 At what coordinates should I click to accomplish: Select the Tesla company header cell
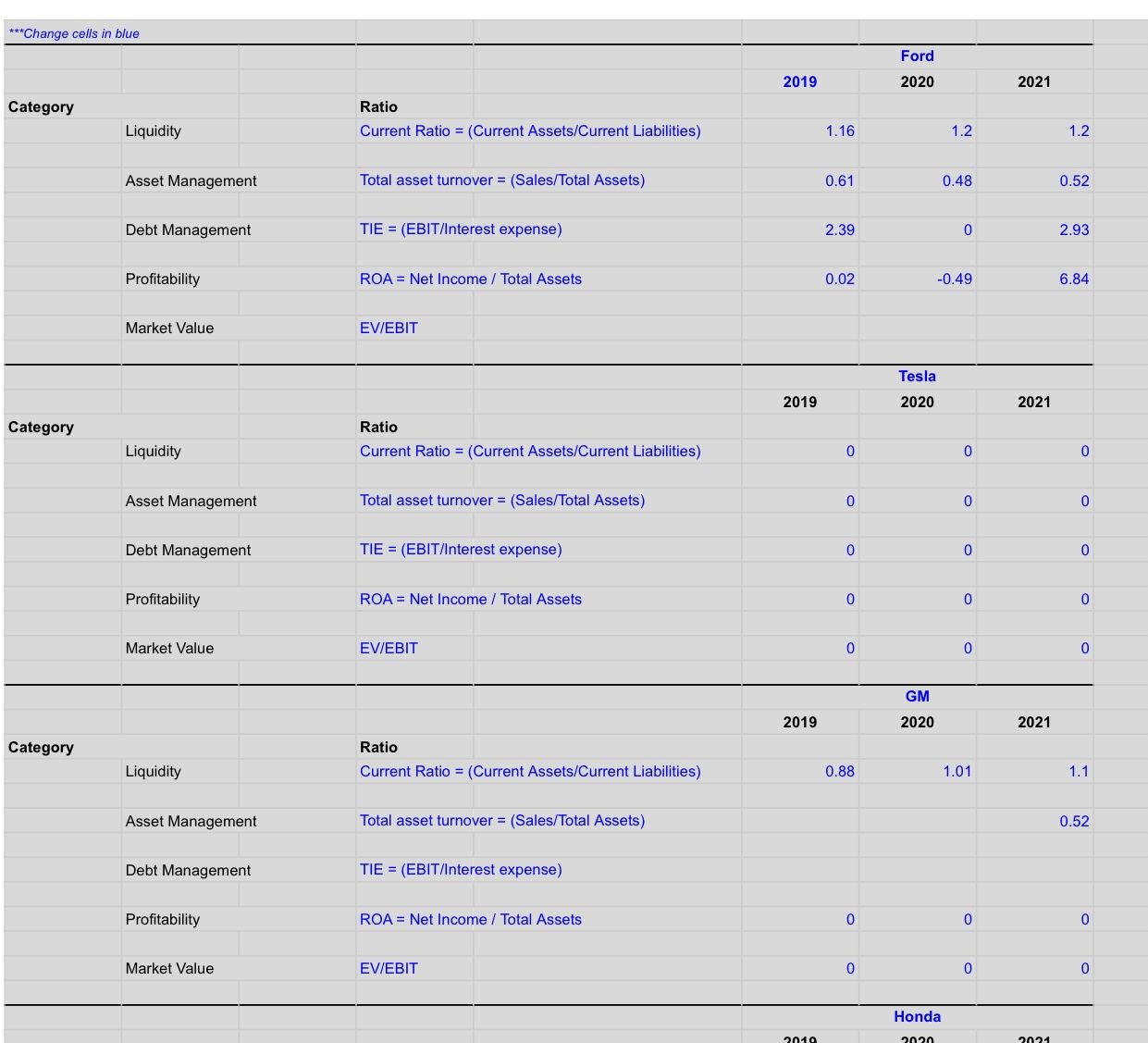click(916, 376)
